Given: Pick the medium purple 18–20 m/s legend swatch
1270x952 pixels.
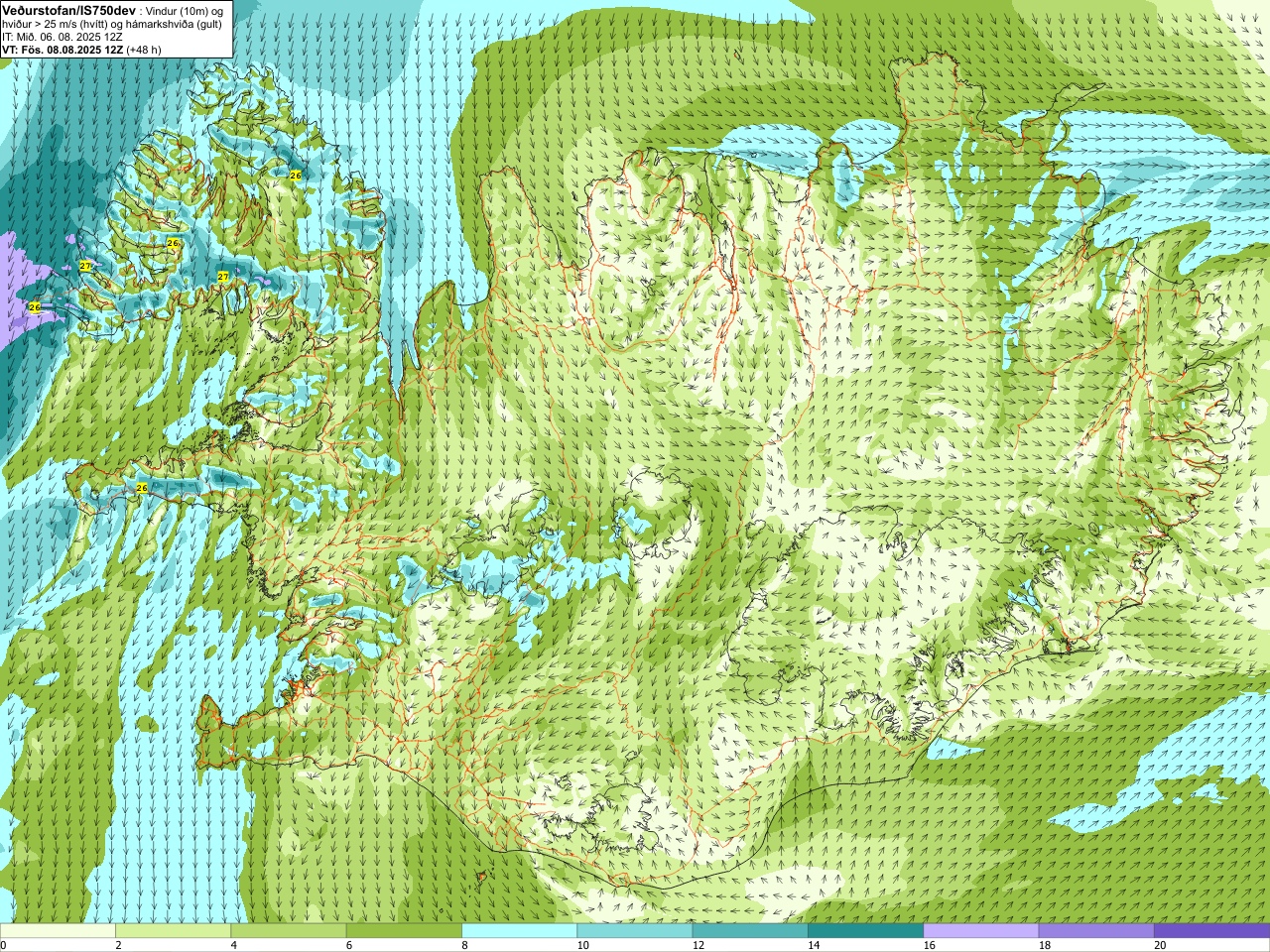Looking at the screenshot, I should point(1096,931).
